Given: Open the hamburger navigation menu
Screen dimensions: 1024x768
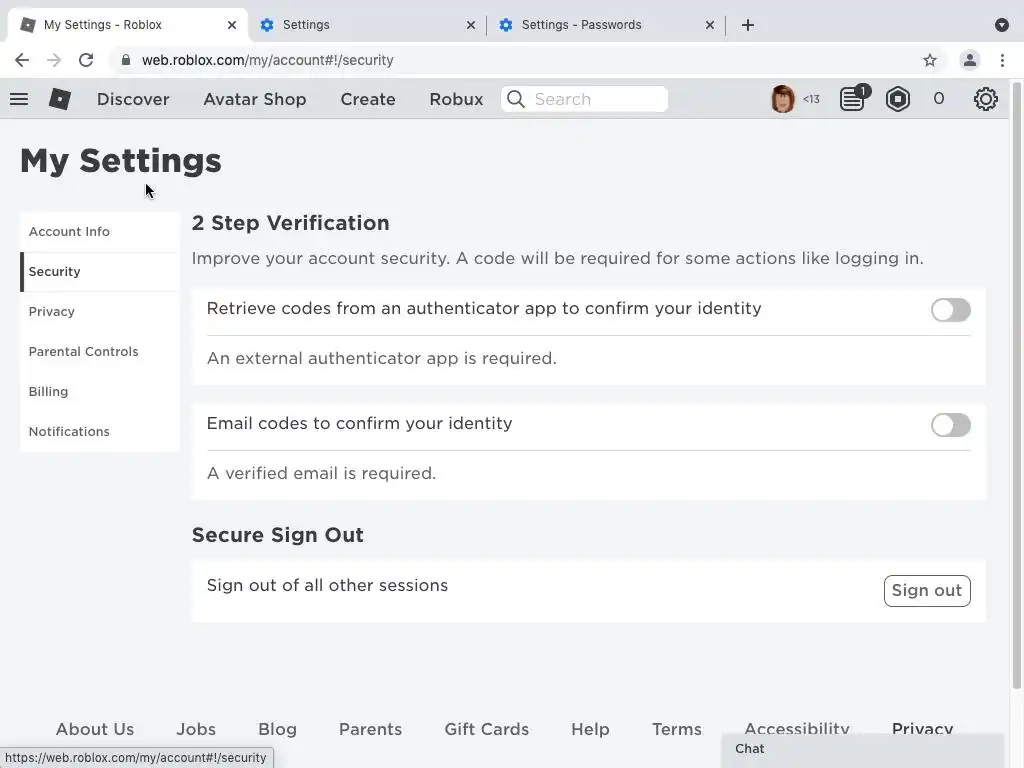Looking at the screenshot, I should point(19,99).
